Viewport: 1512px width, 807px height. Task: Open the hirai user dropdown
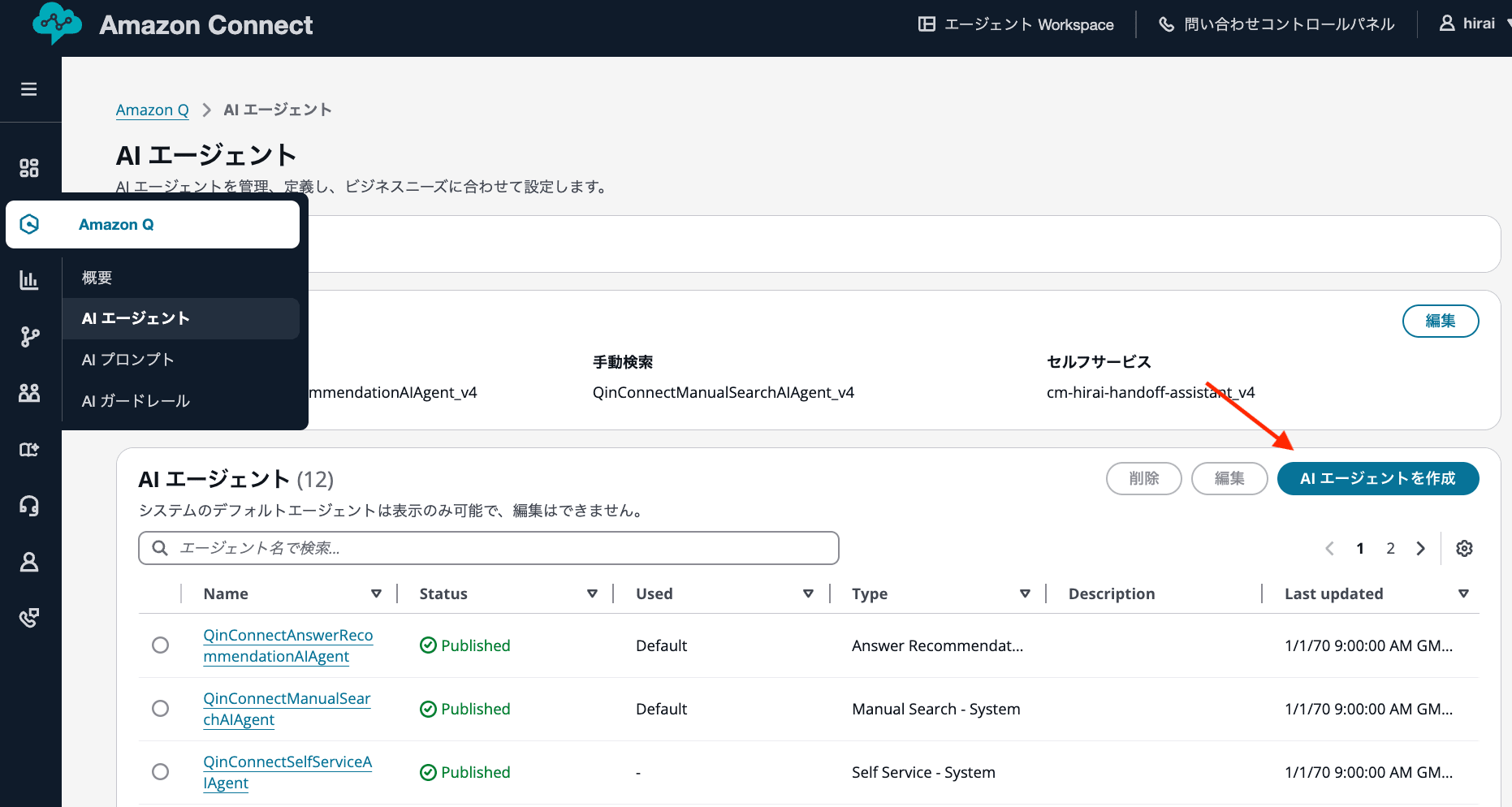pyautogui.click(x=1475, y=24)
